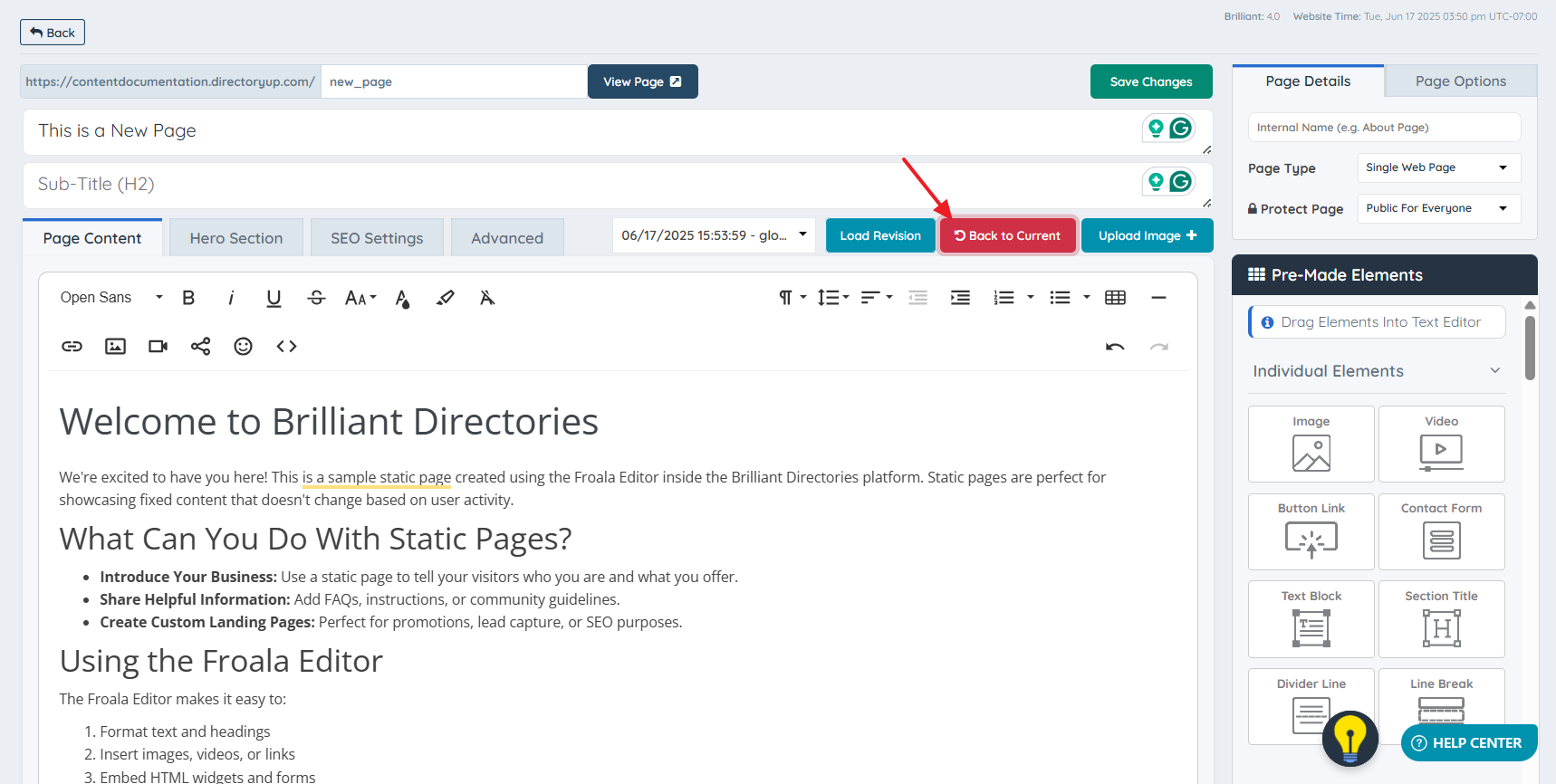Click the new_page URL slug field
The image size is (1556, 784).
tap(454, 81)
